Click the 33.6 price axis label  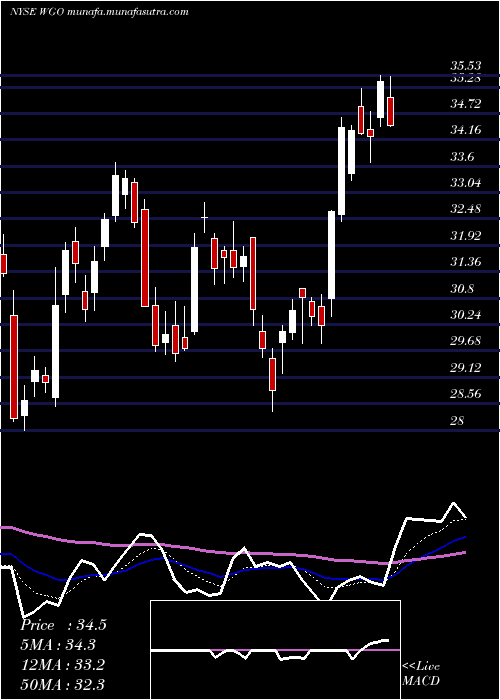462,157
